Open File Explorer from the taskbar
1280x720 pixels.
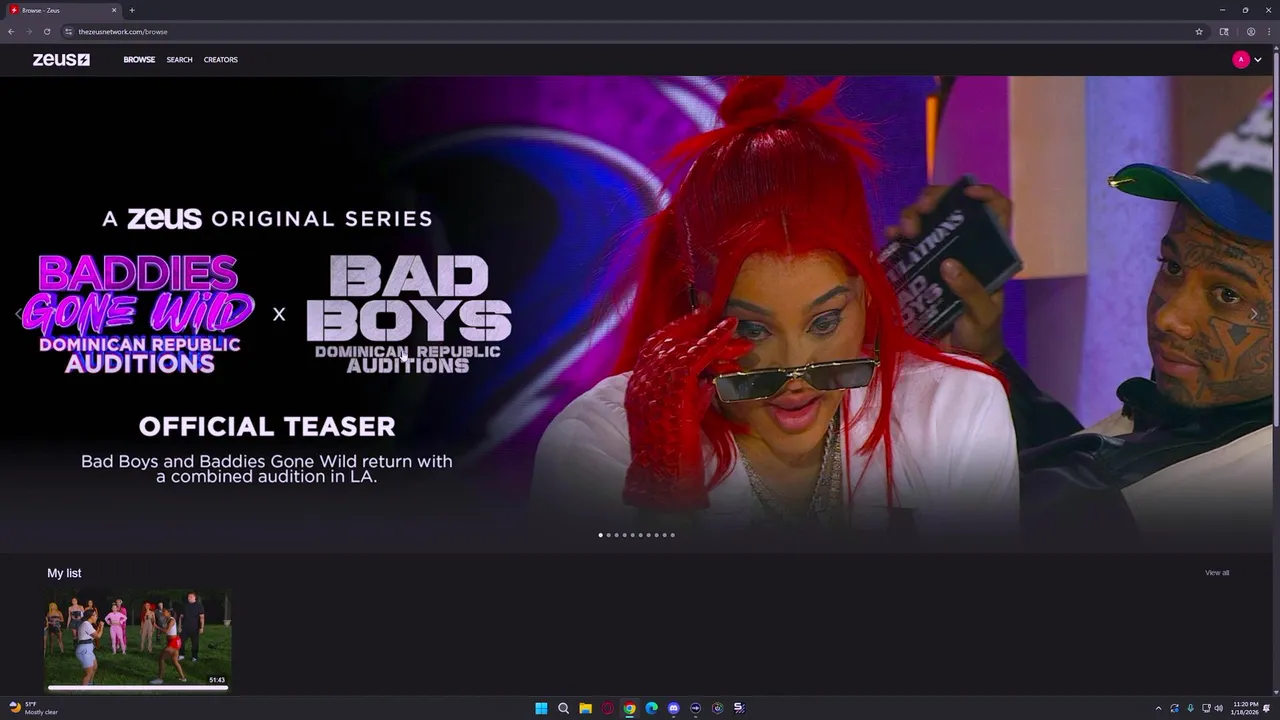click(x=585, y=708)
